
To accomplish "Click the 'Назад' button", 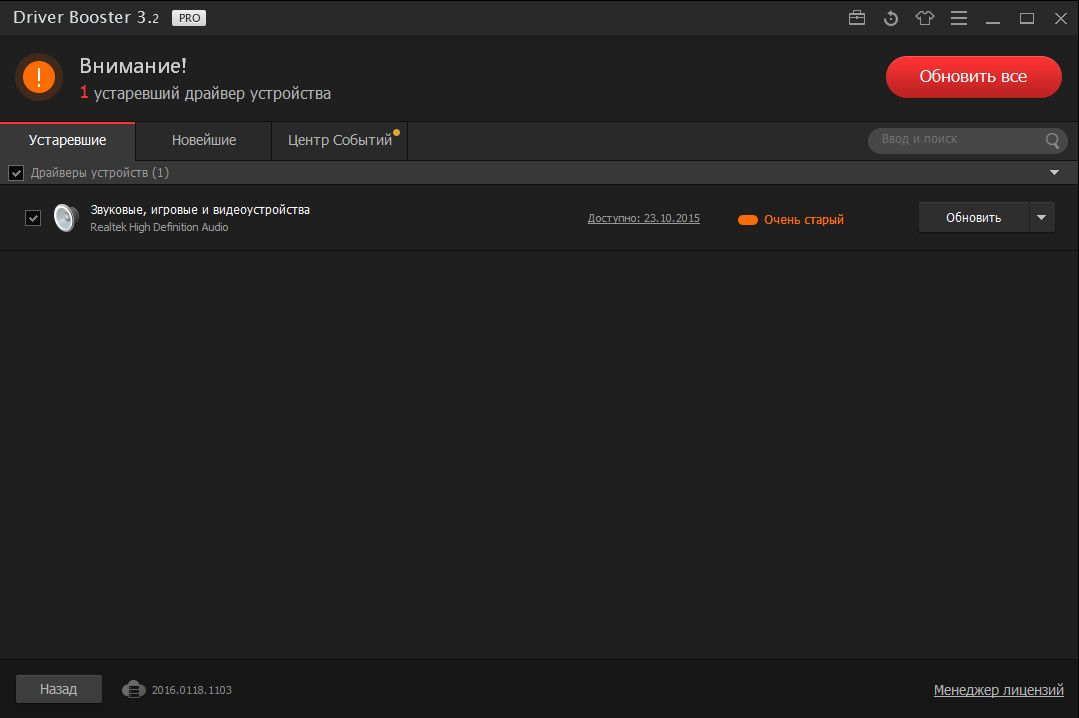I will (x=58, y=689).
